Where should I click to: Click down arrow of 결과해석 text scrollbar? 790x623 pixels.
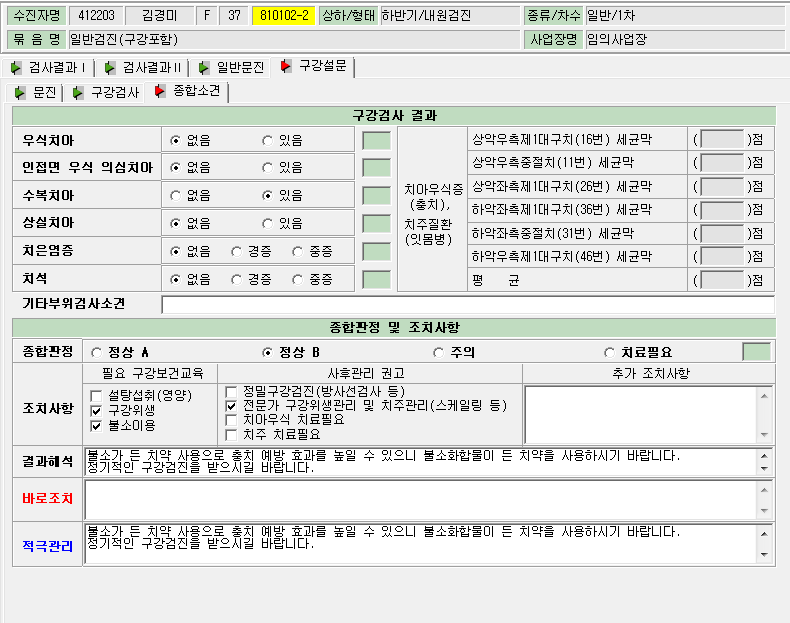[x=764, y=469]
